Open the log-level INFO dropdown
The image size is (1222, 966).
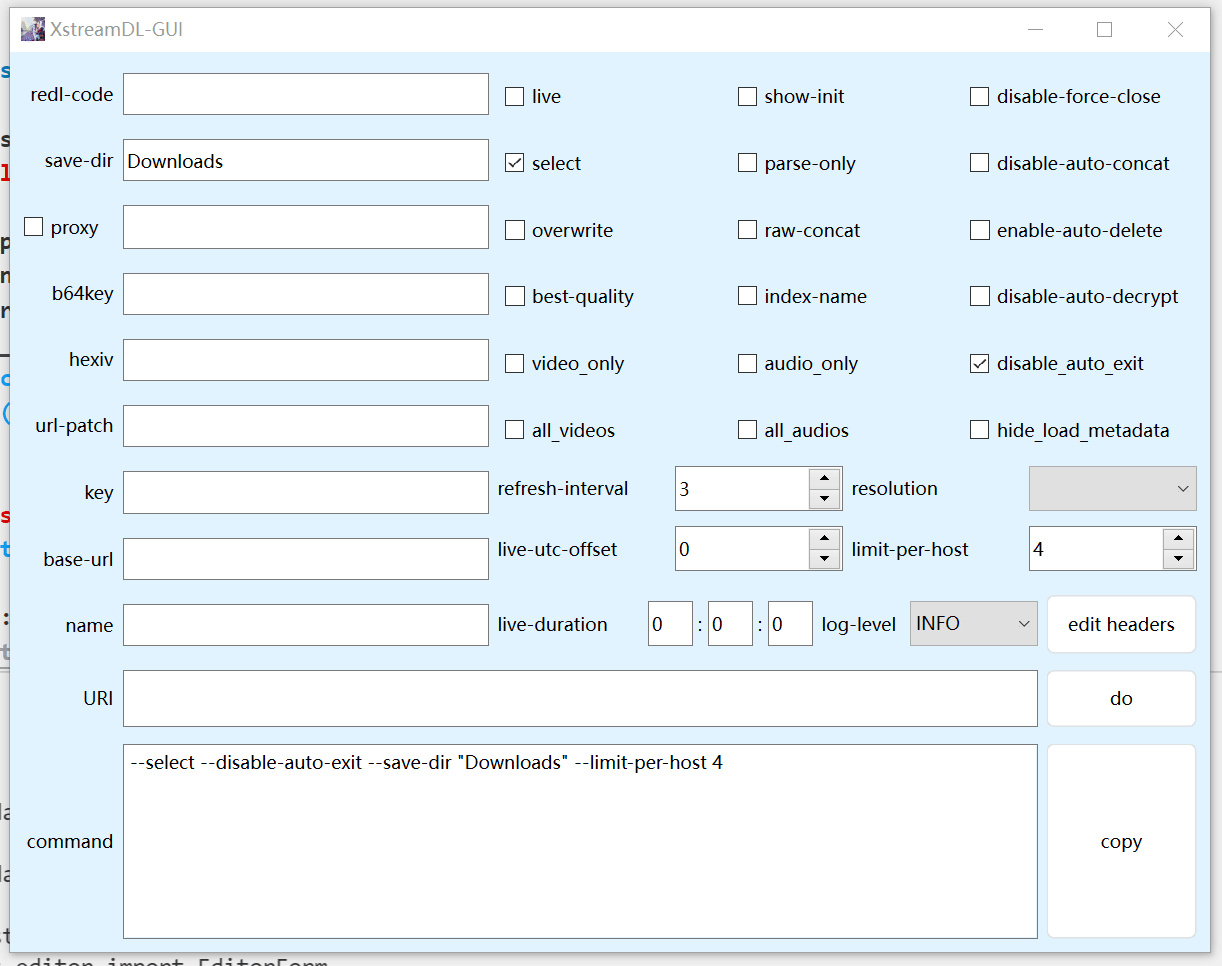pyautogui.click(x=973, y=624)
